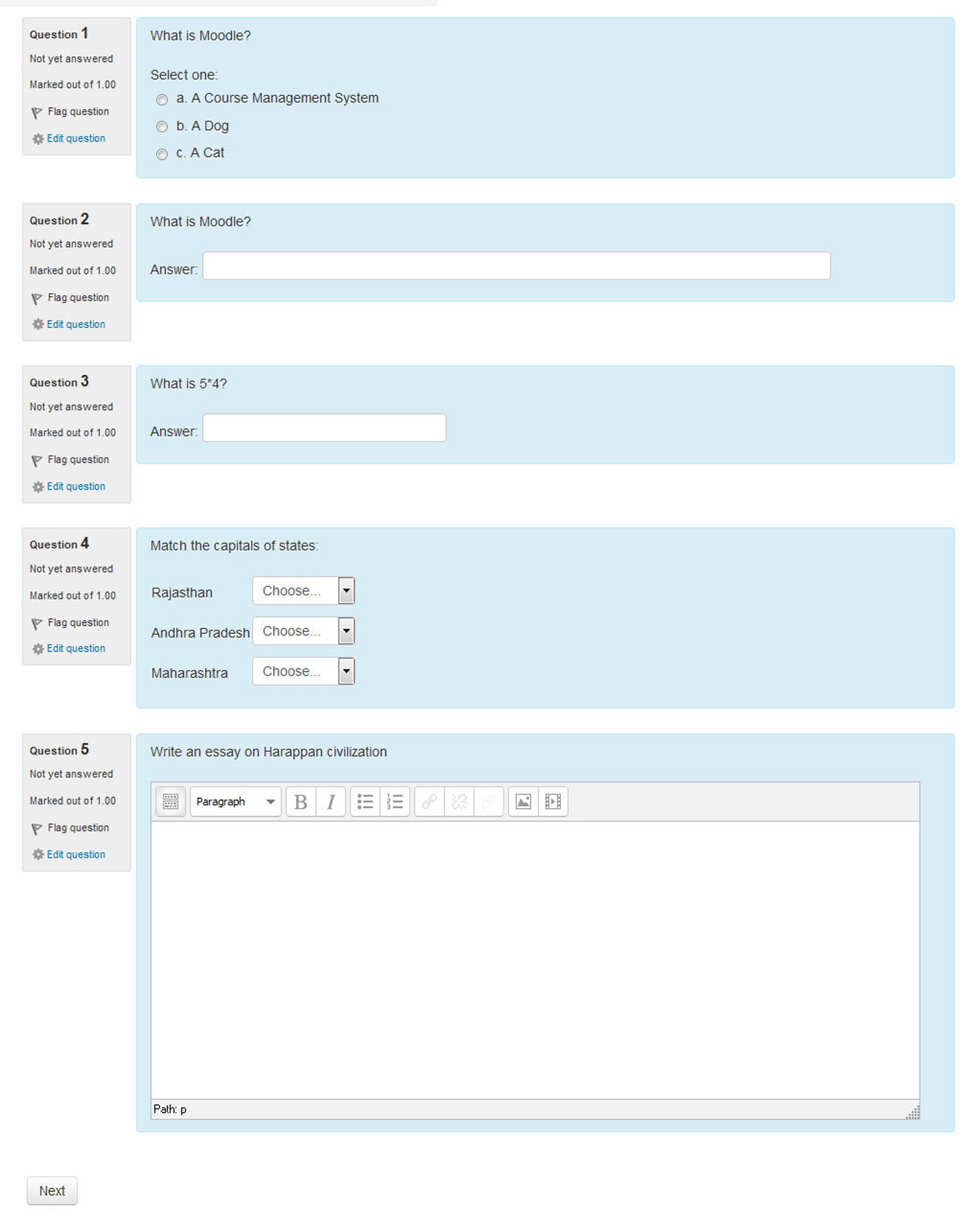Open the Paragraph format dropdown
The height and width of the screenshot is (1232, 974).
235,802
